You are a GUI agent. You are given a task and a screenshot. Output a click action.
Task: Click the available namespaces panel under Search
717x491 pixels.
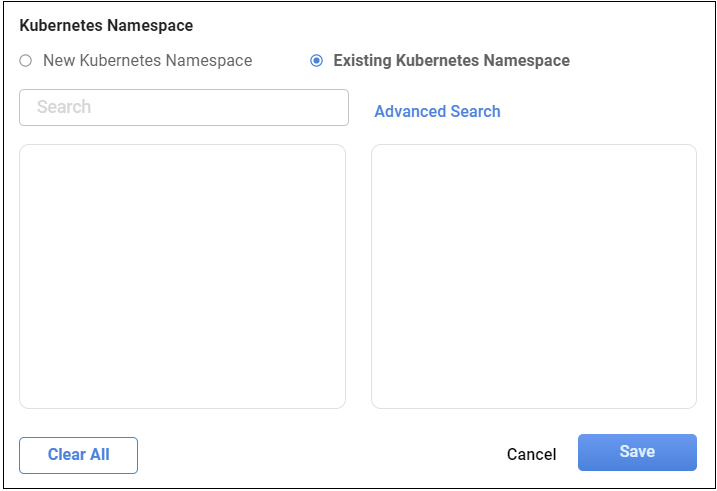click(182, 276)
